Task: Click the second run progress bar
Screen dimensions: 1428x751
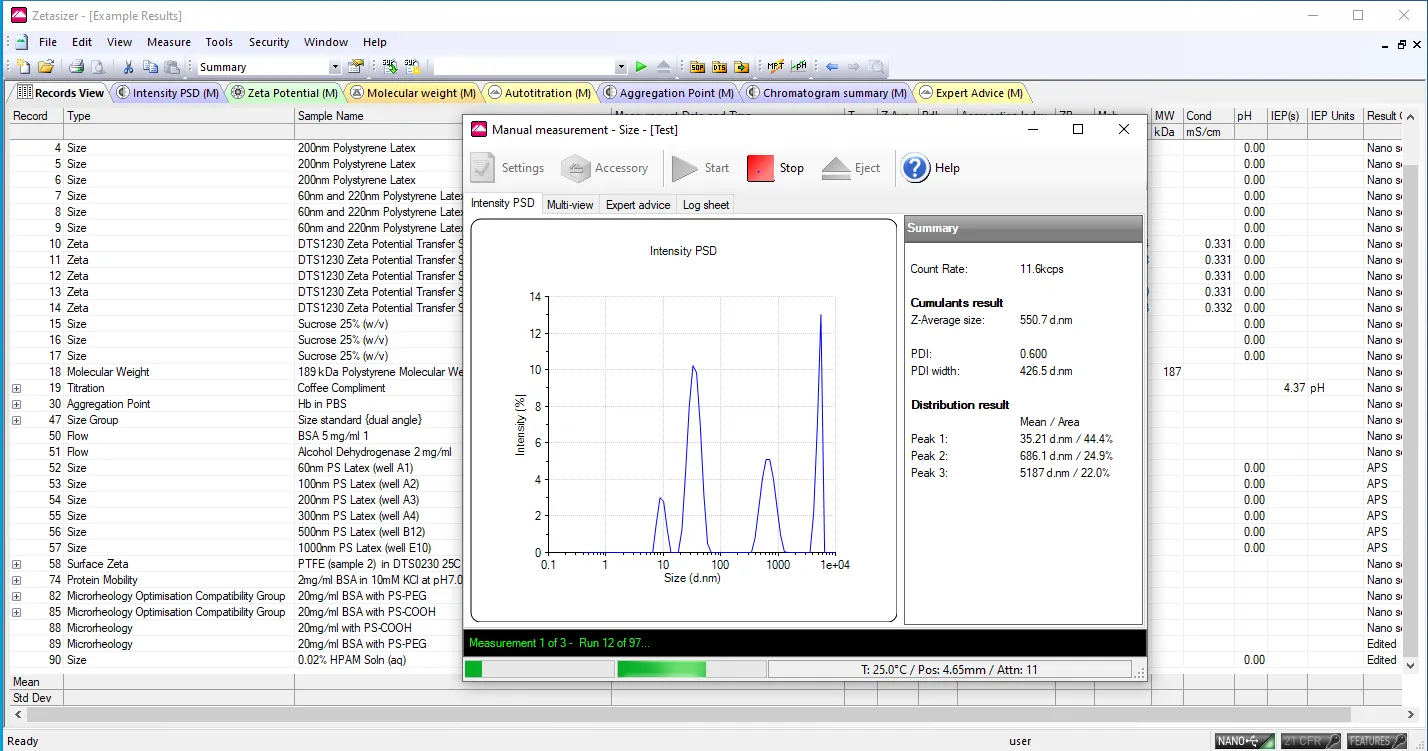Action: [x=691, y=669]
